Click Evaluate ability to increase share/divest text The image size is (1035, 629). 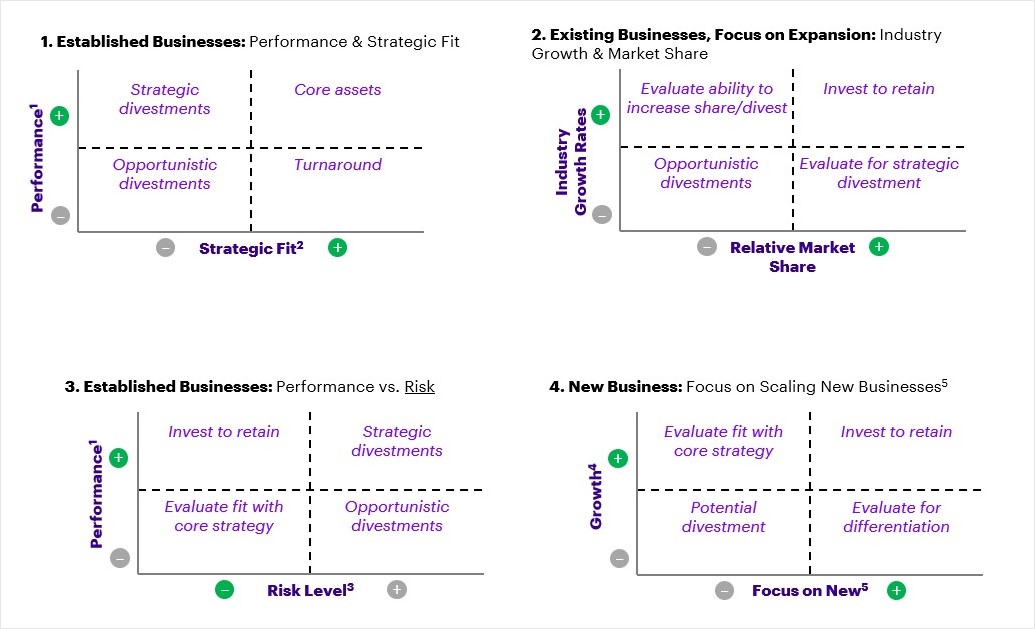pos(707,98)
